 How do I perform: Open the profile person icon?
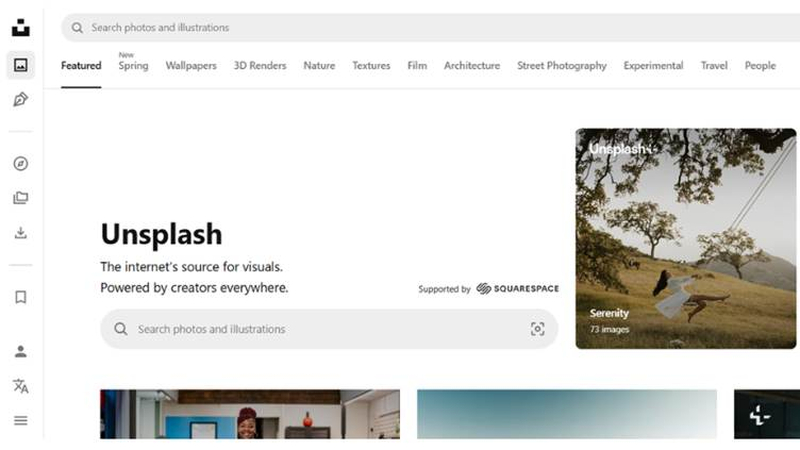pyautogui.click(x=20, y=352)
